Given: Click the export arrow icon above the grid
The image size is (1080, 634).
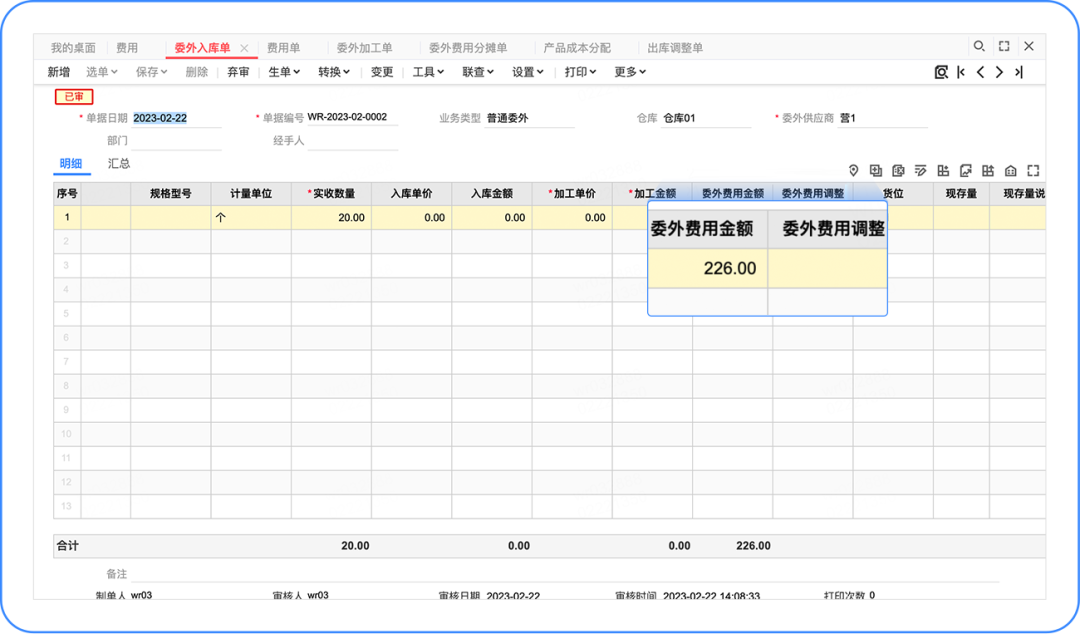Looking at the screenshot, I should point(966,170).
